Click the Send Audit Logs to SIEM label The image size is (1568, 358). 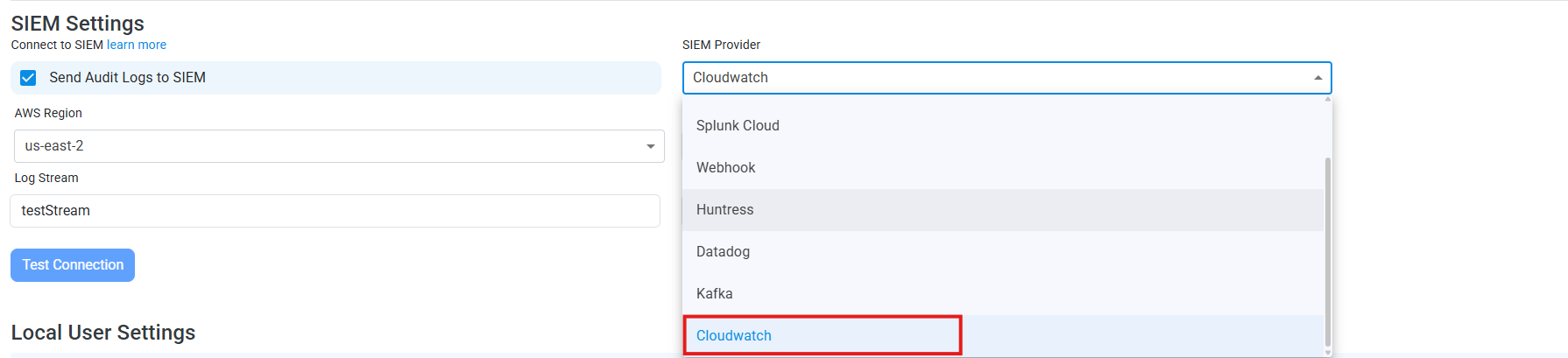point(128,78)
